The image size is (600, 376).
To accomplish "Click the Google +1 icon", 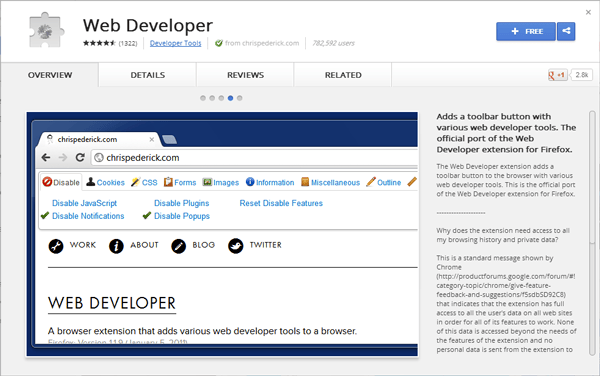I will pyautogui.click(x=558, y=75).
